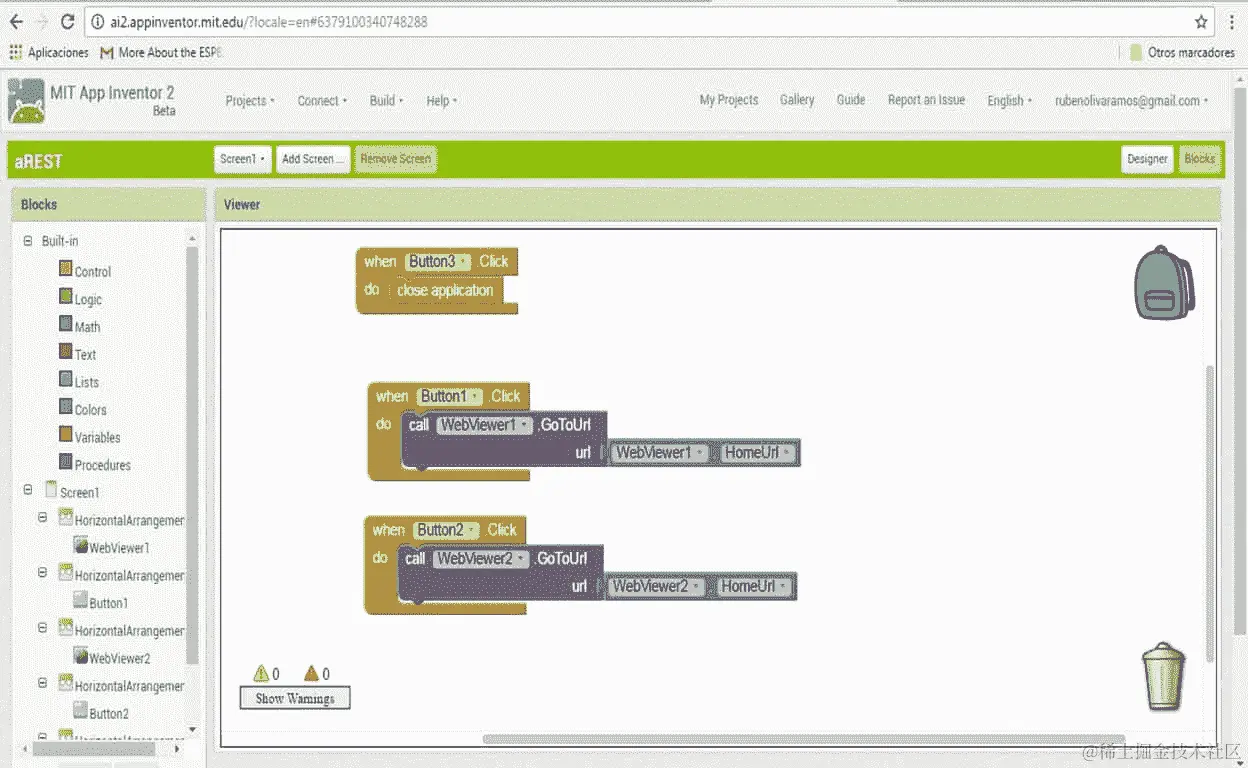The image size is (1248, 768).
Task: Open the Lists blocks drawer
Action: pos(85,381)
